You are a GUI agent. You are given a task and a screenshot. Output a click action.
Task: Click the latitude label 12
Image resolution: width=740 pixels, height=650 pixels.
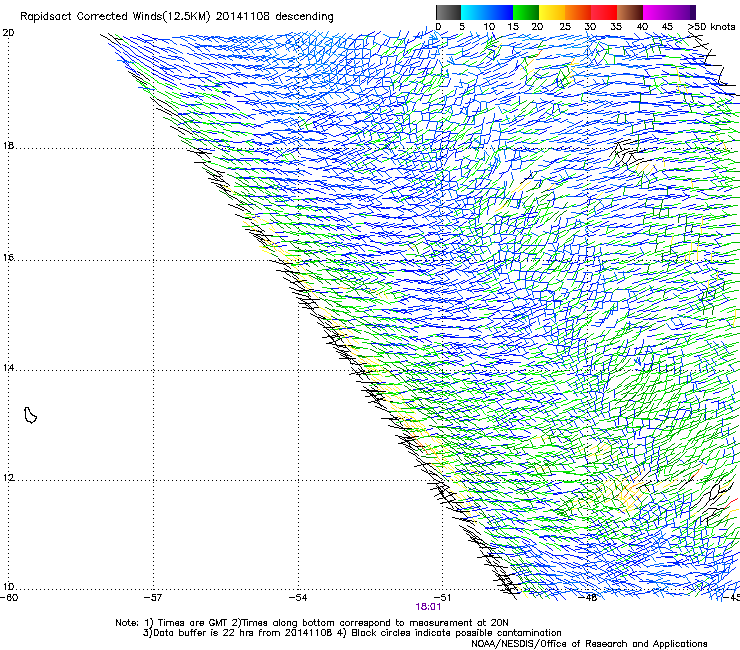8,477
